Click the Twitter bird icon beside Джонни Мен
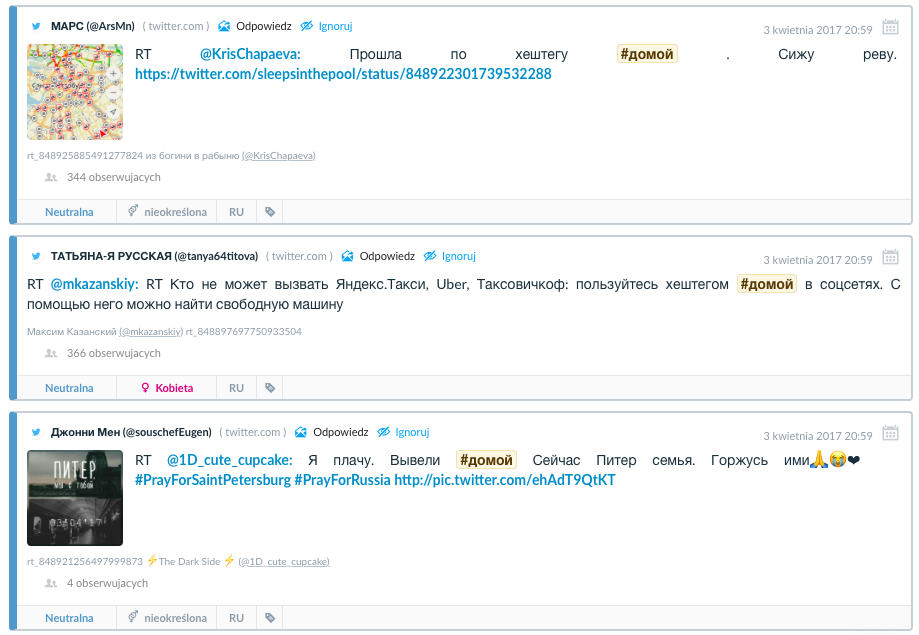The width and height of the screenshot is (919, 635). (x=37, y=432)
